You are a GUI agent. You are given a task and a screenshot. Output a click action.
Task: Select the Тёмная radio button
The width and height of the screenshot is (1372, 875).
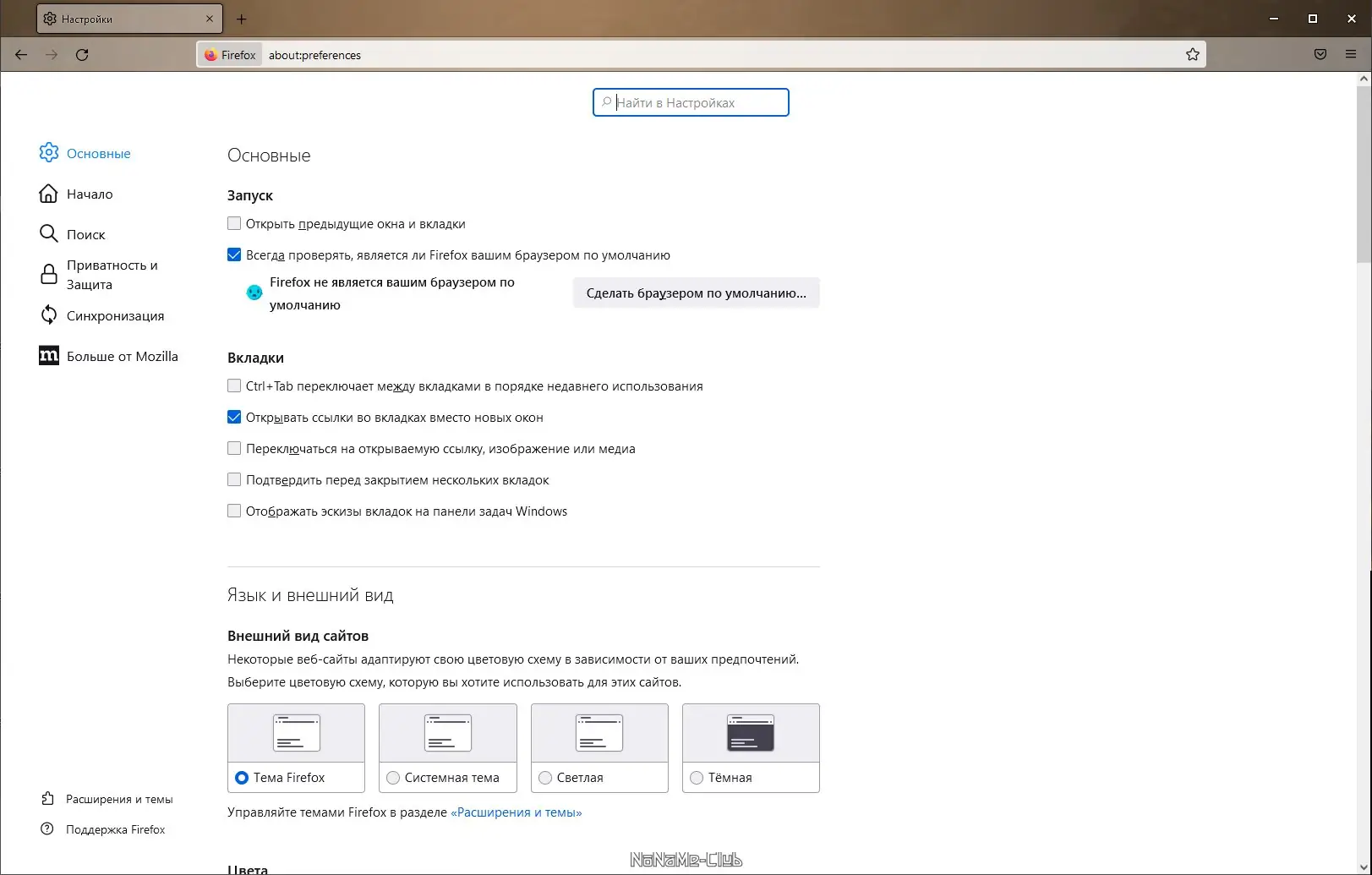(697, 778)
